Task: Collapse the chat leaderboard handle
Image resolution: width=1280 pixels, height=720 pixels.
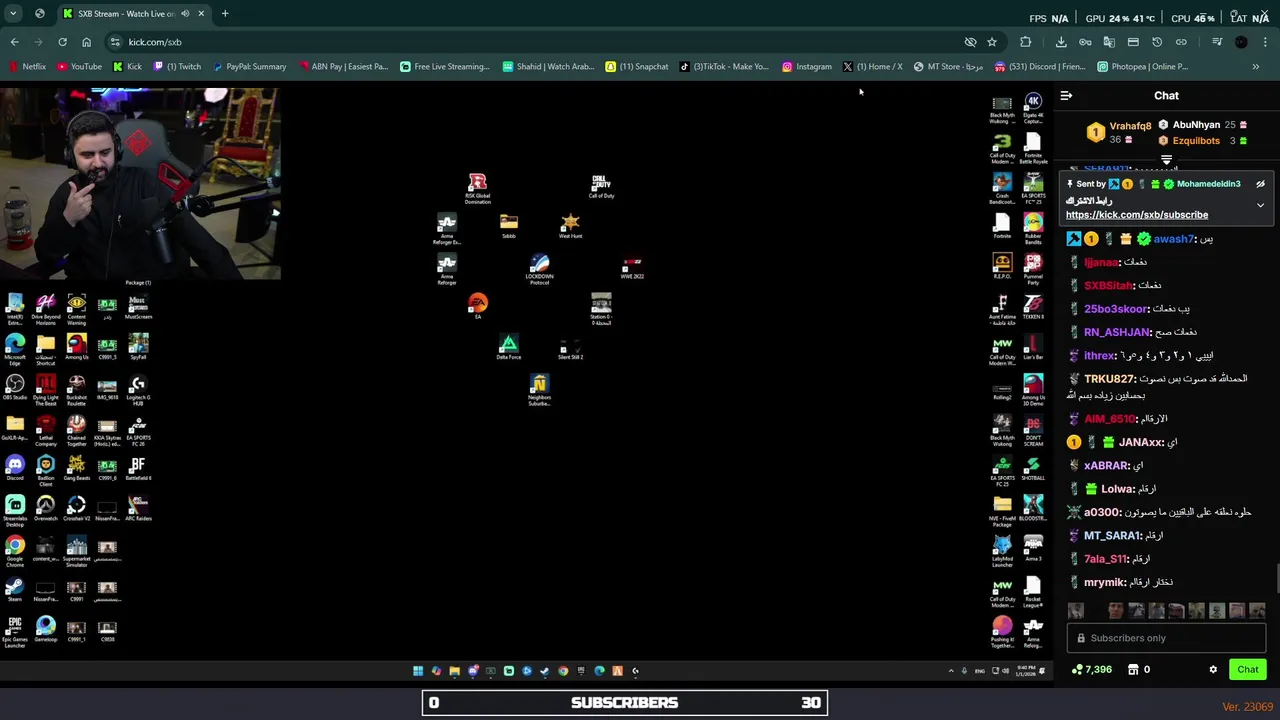Action: point(1166,159)
